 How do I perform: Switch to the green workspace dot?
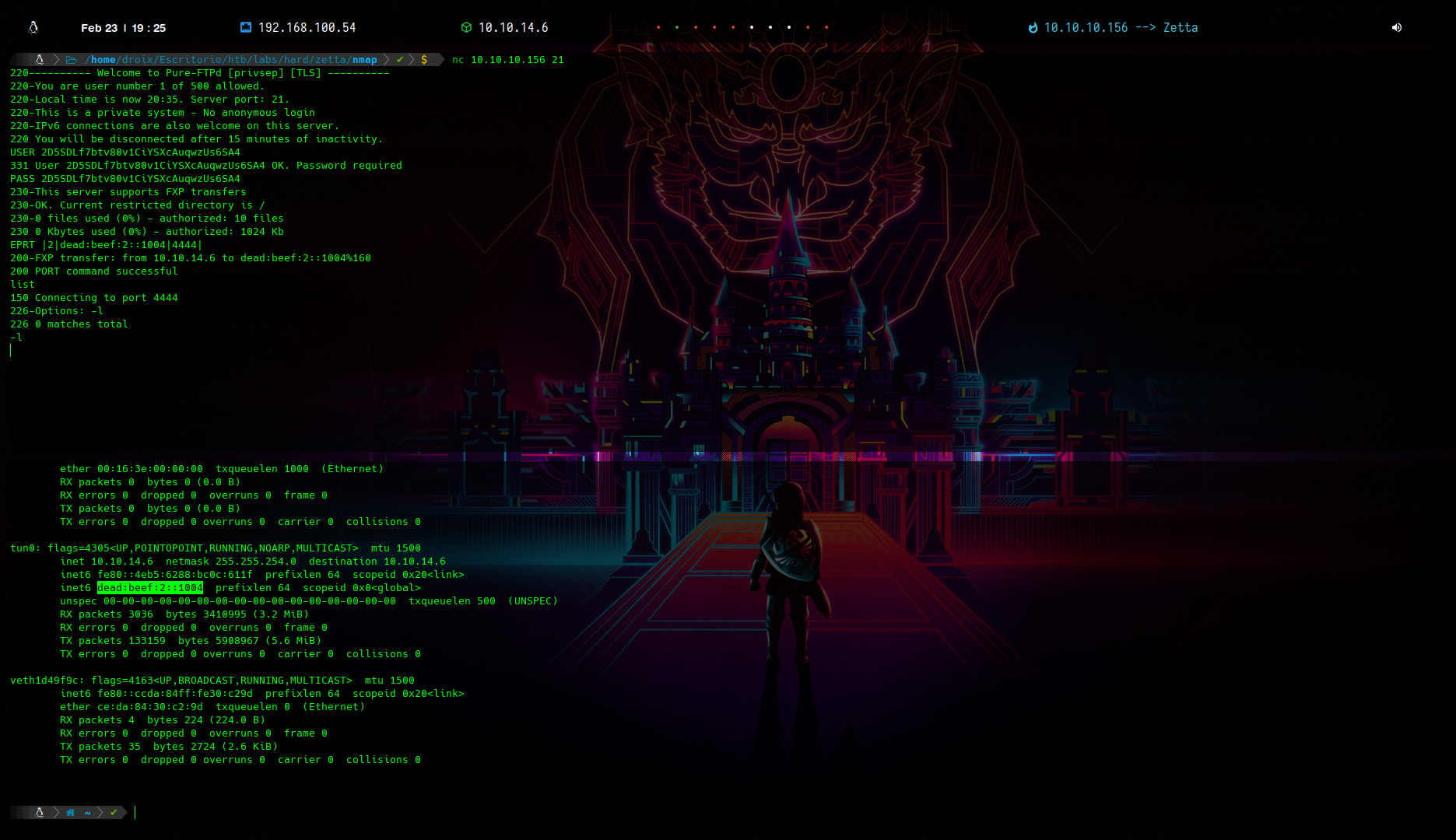click(677, 27)
